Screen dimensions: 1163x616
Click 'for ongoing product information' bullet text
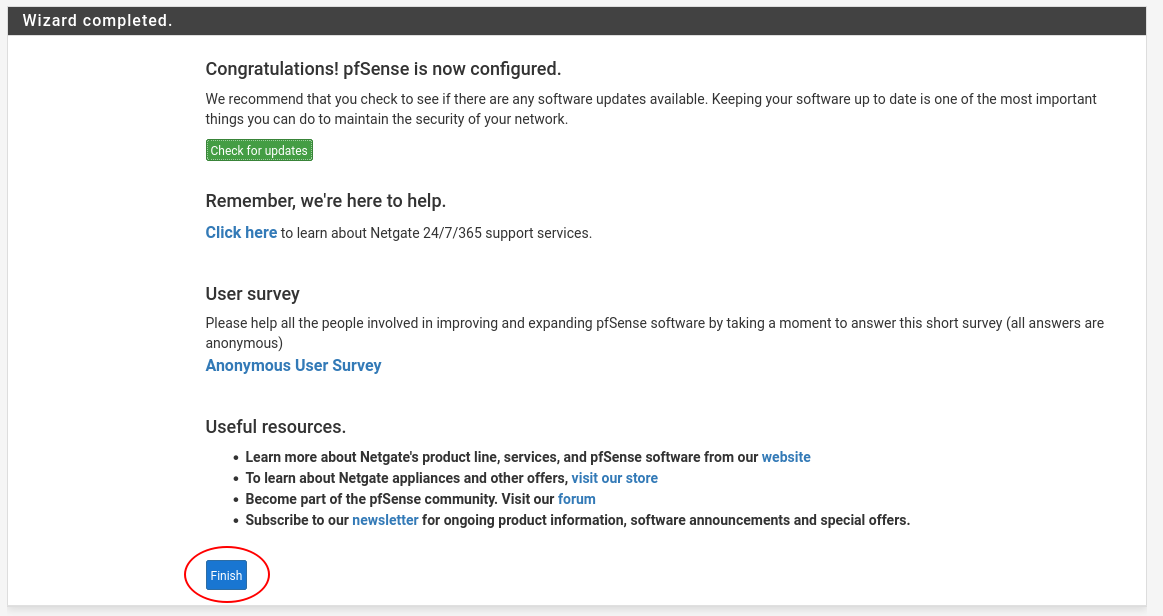[665, 520]
